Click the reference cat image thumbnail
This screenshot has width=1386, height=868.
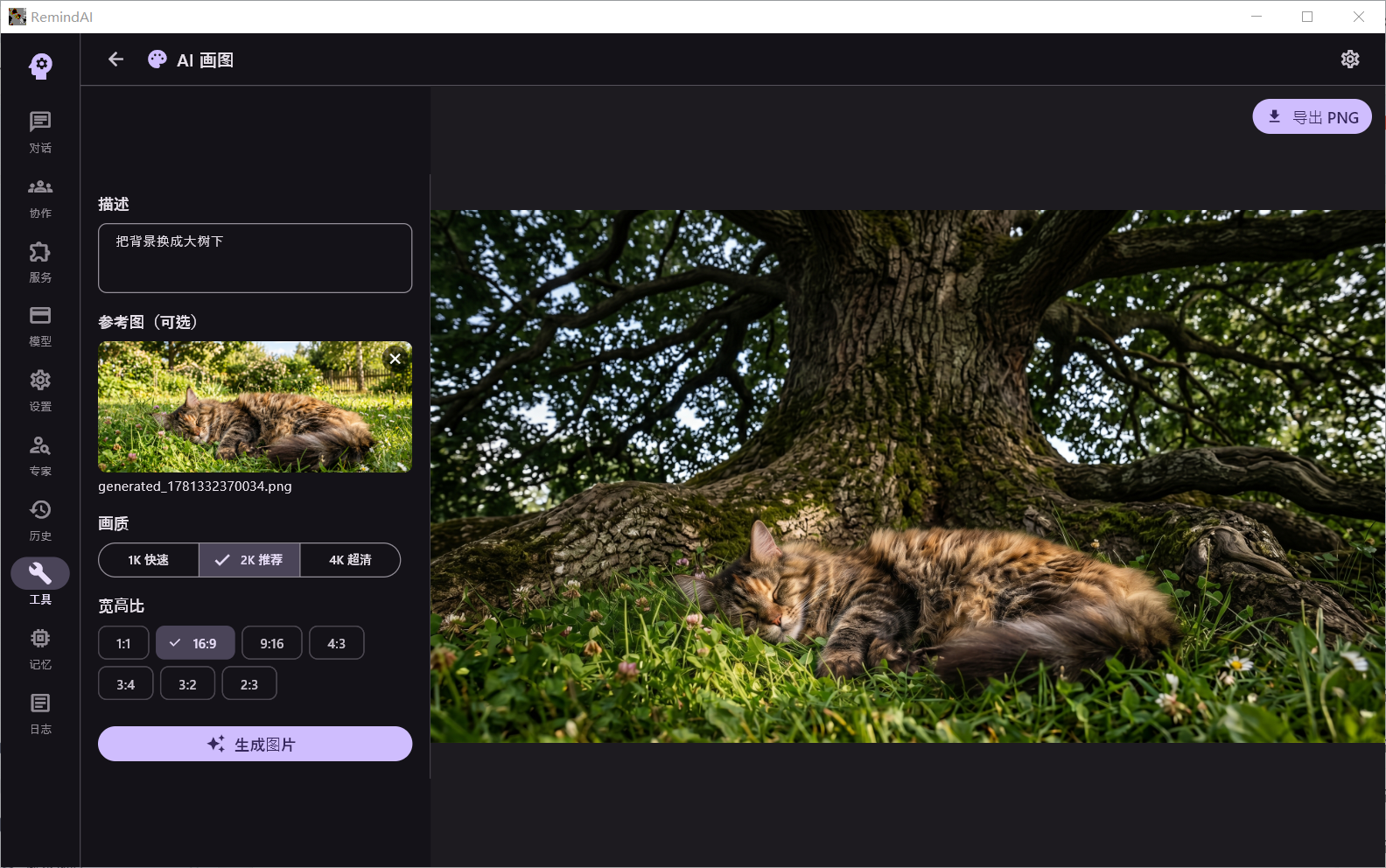[x=255, y=407]
